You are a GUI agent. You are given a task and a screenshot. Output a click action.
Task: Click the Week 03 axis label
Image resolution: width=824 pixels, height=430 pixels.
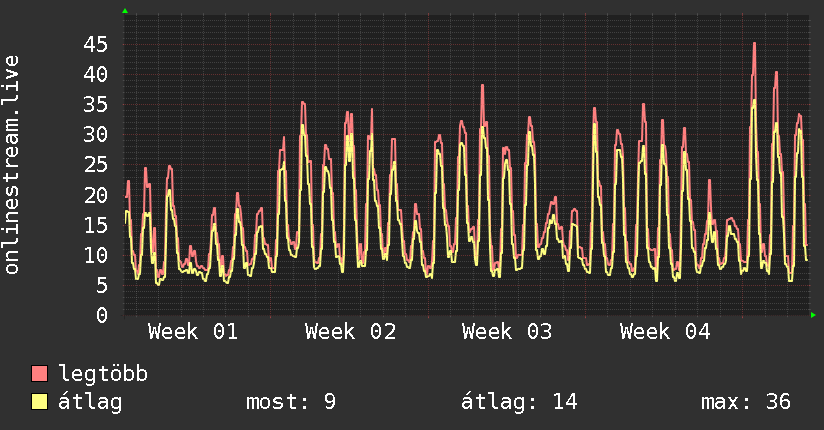[x=507, y=331]
